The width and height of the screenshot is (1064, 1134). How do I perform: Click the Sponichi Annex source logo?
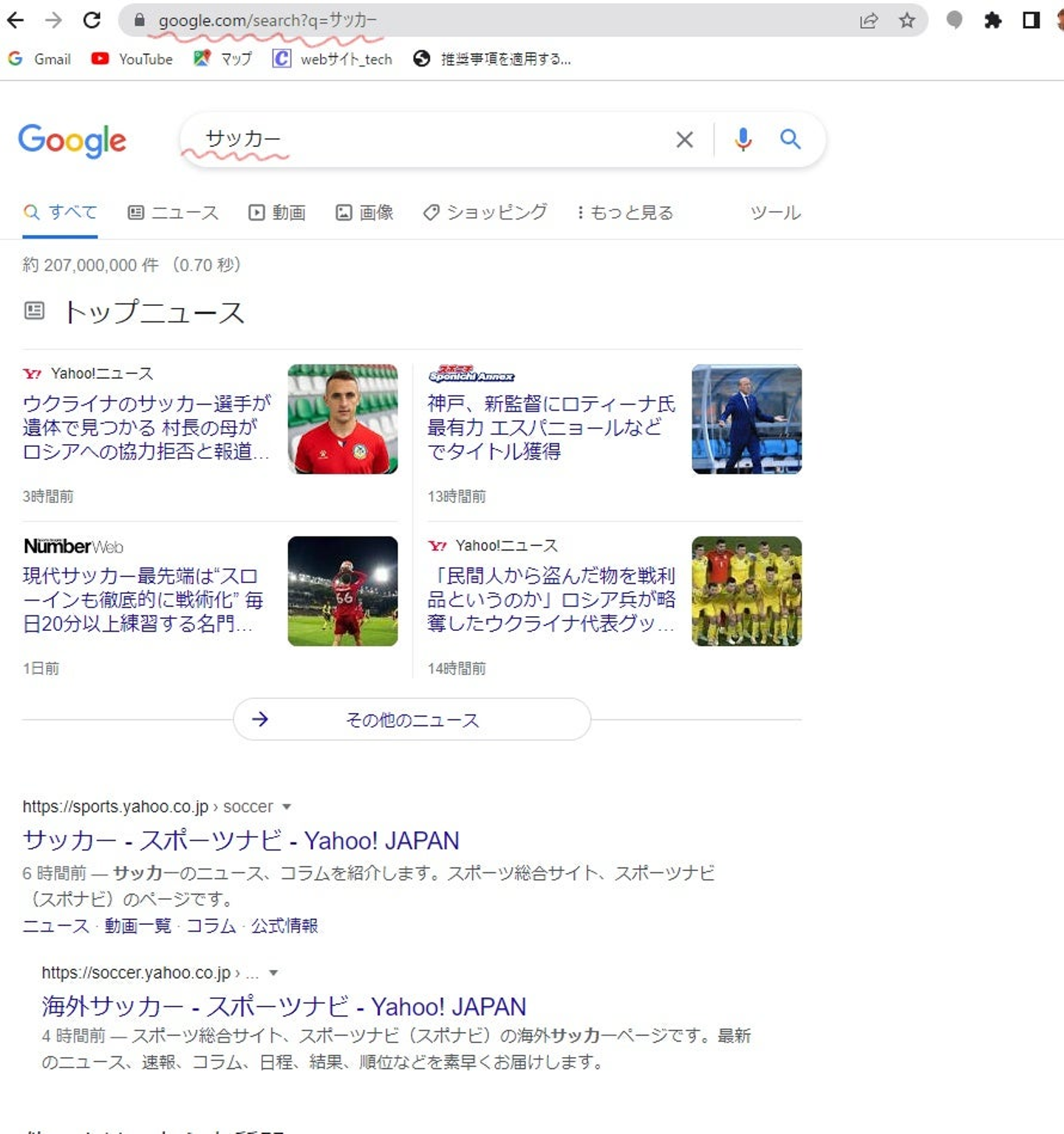tap(471, 374)
